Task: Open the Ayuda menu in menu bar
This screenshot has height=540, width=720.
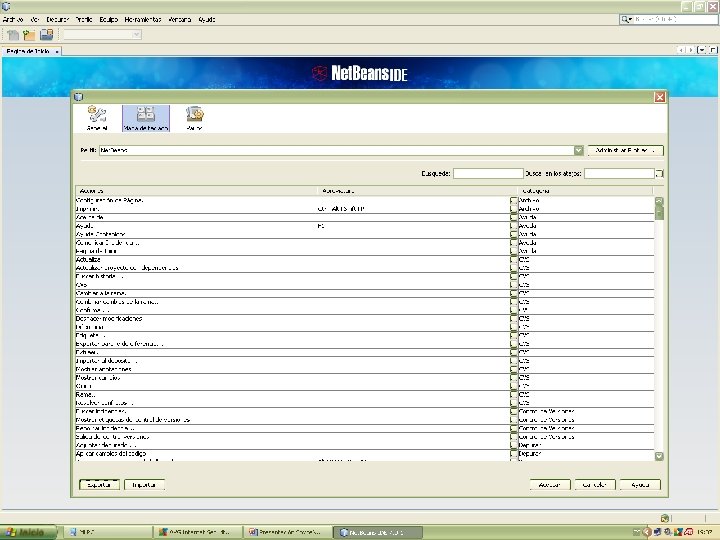Action: 207,19
